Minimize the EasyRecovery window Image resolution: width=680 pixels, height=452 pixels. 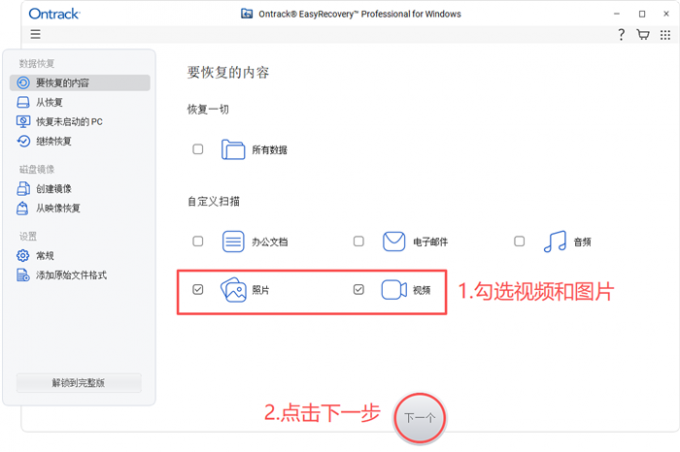tap(617, 14)
